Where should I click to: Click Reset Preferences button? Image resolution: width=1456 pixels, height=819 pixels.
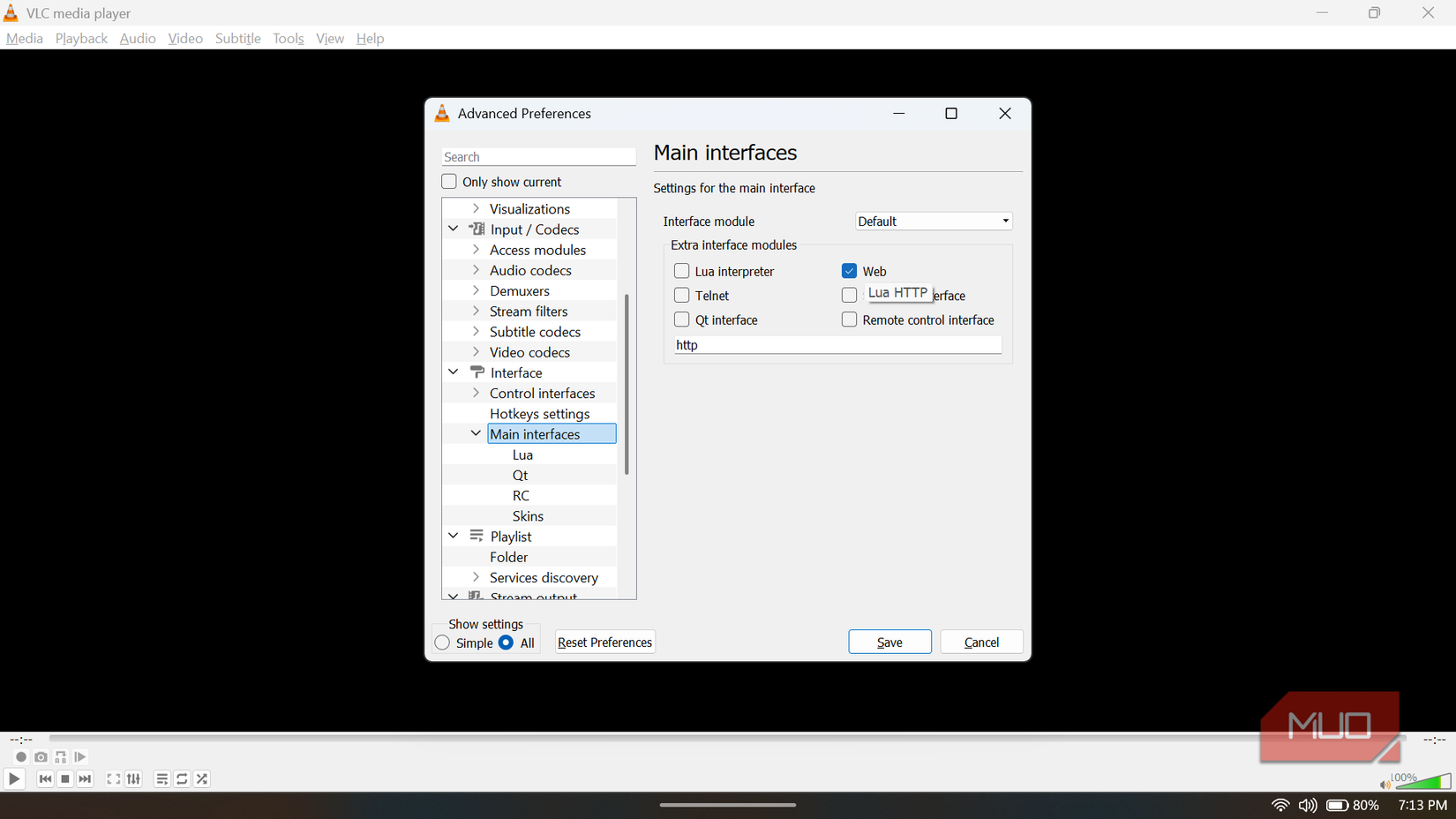point(604,642)
